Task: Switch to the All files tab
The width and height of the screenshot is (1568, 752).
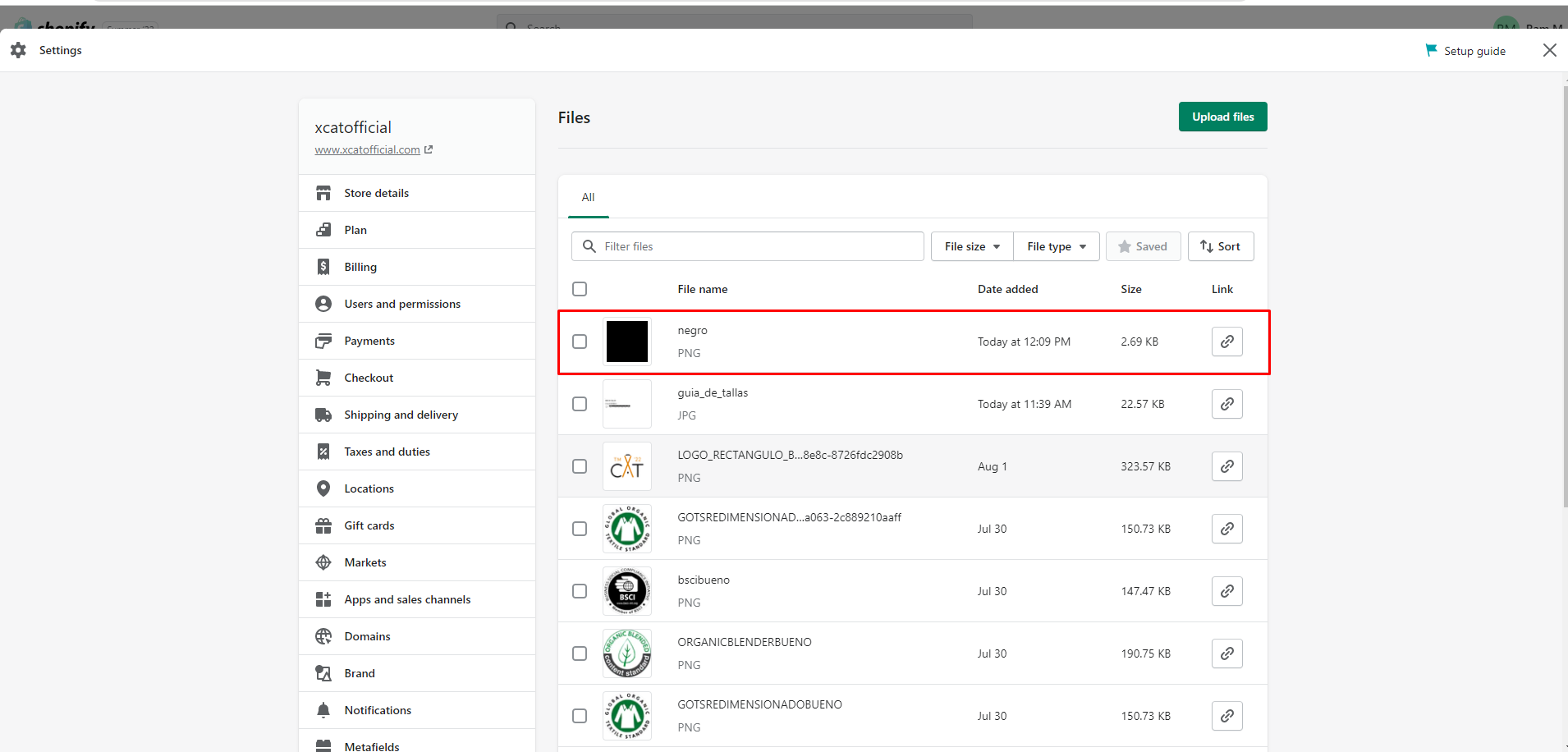Action: (x=588, y=197)
